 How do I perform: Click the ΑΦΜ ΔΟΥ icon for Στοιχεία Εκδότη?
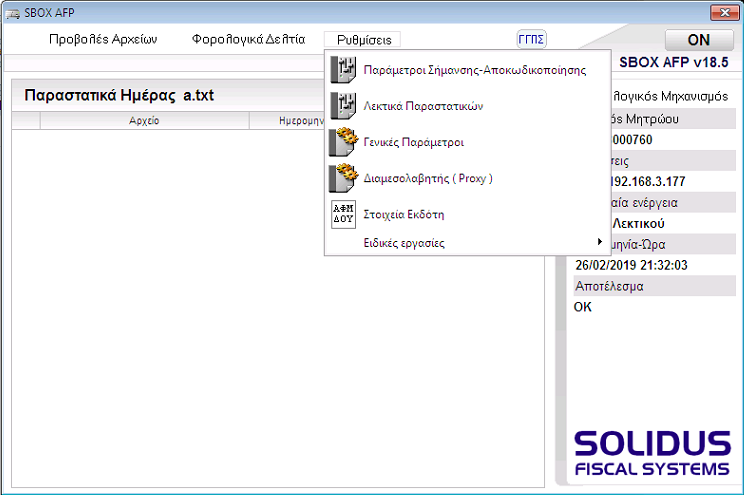pyautogui.click(x=343, y=214)
